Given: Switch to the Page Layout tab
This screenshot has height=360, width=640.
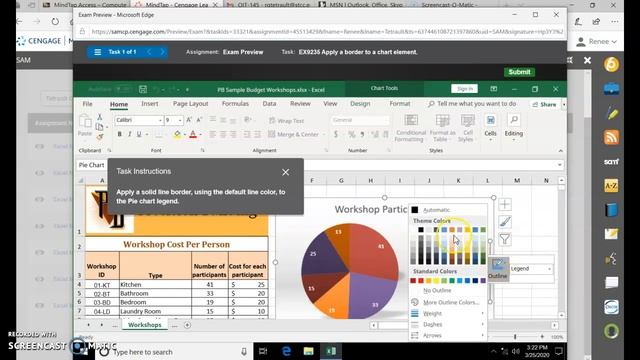Looking at the screenshot, I should pos(191,104).
